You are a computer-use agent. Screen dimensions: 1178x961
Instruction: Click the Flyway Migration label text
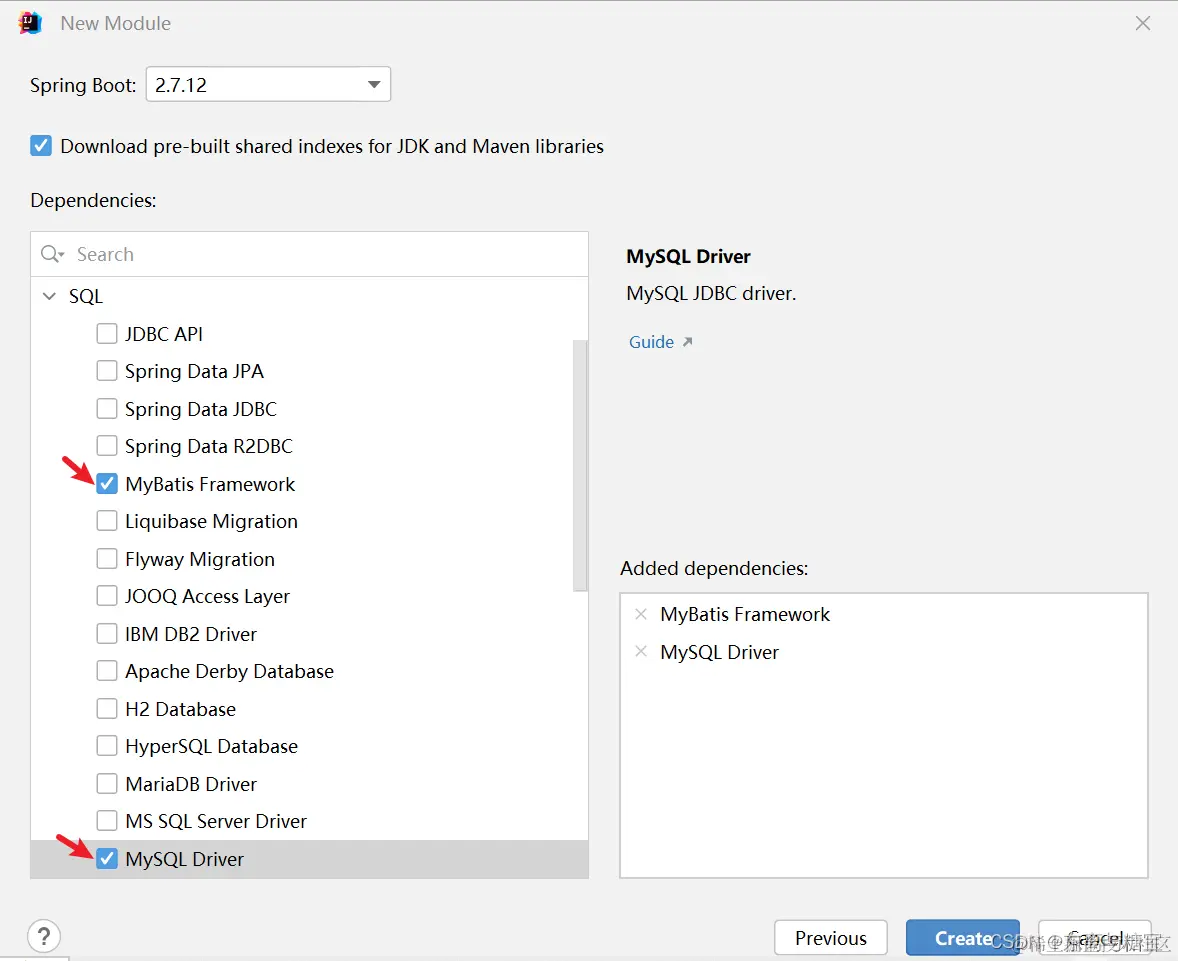[x=200, y=559]
